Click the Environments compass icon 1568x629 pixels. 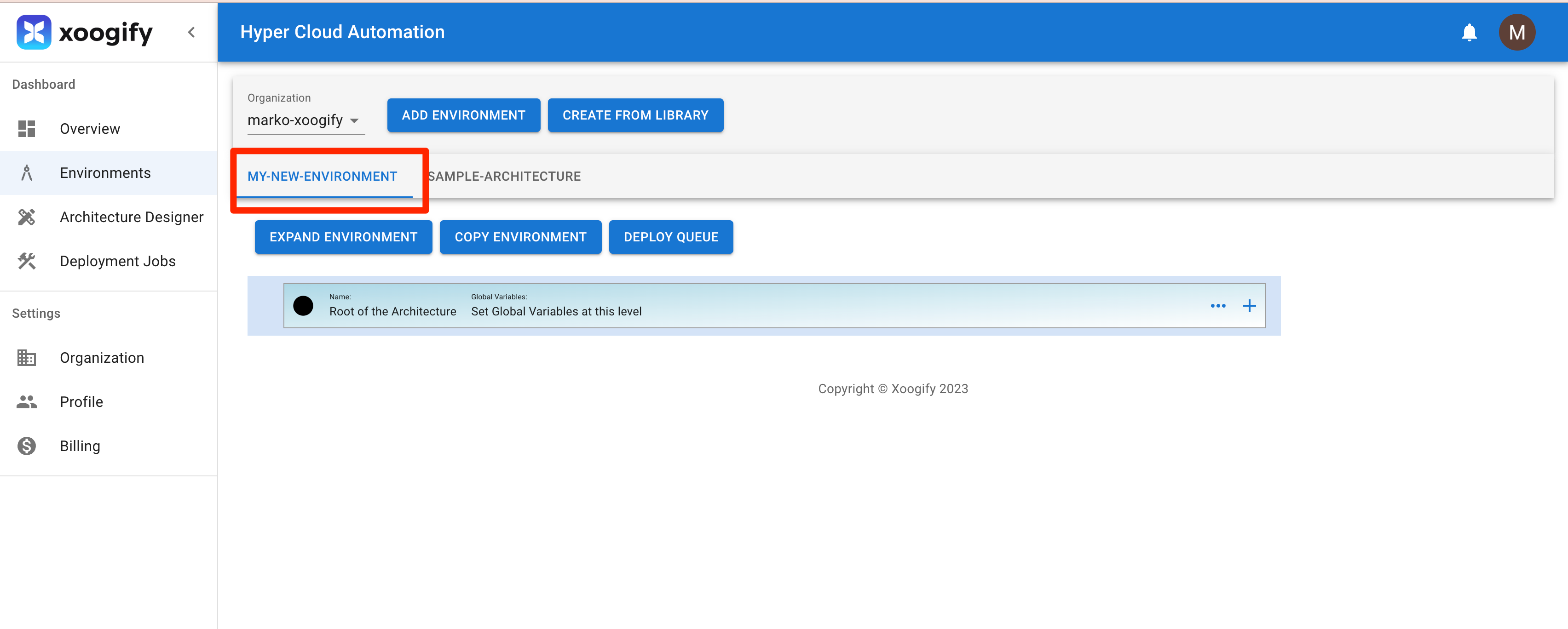pyautogui.click(x=27, y=173)
